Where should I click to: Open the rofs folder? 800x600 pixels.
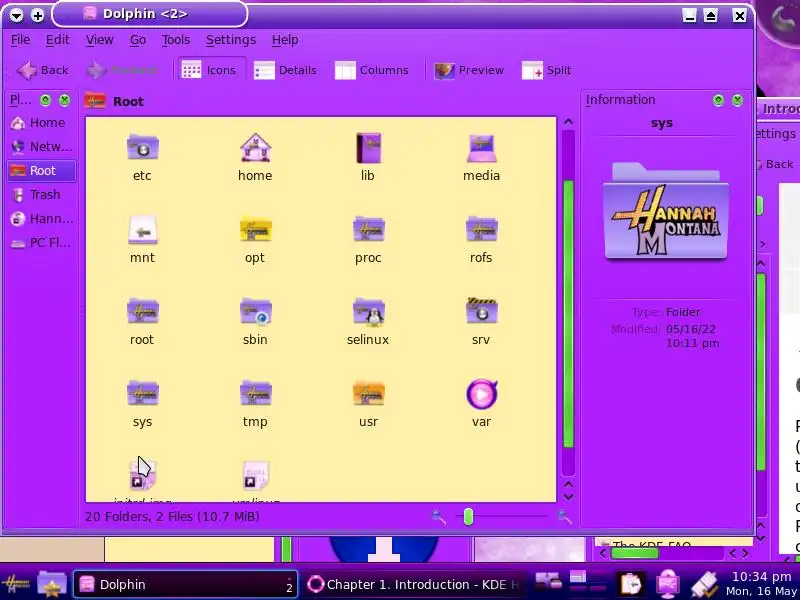point(481,230)
